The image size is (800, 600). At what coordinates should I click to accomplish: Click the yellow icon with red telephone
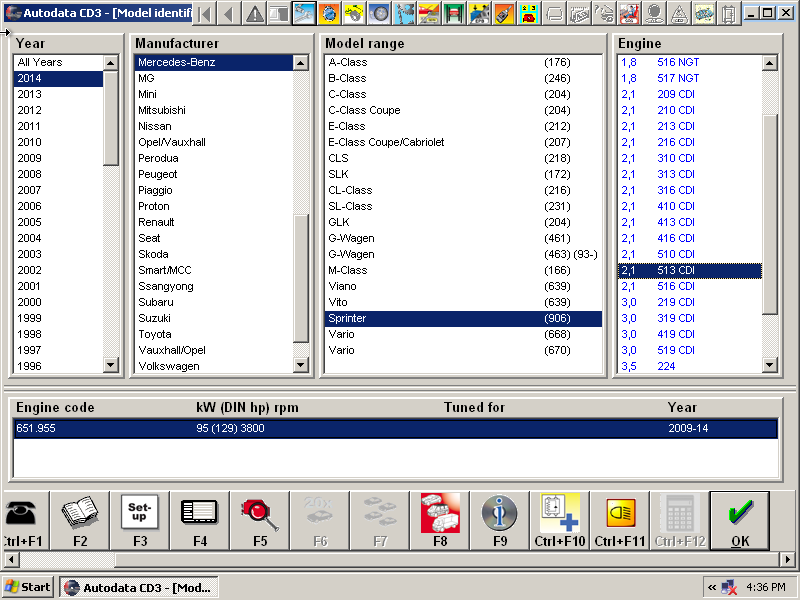click(529, 13)
